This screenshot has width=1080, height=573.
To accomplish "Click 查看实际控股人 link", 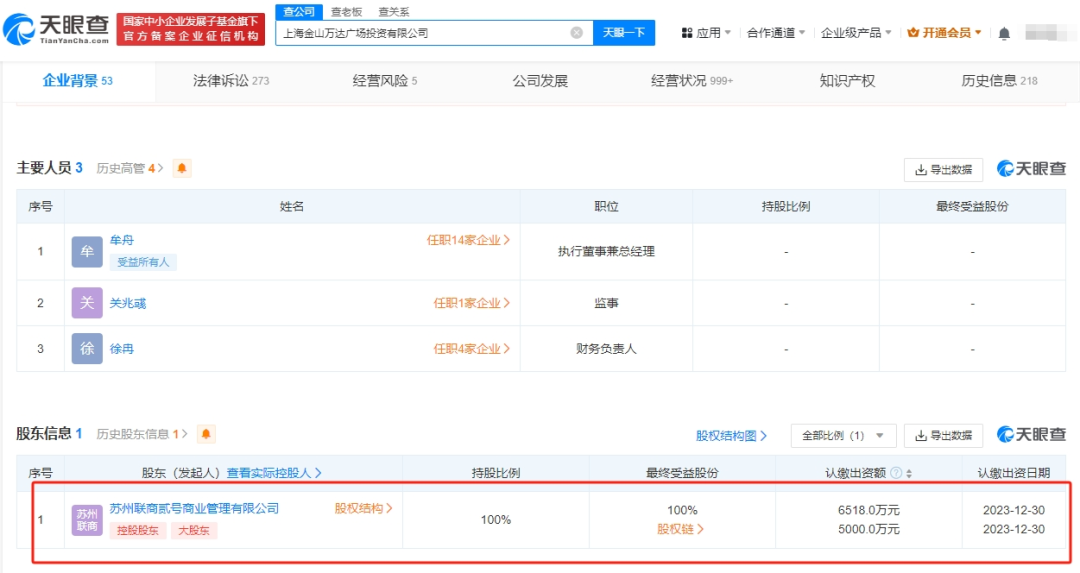I will click(273, 472).
